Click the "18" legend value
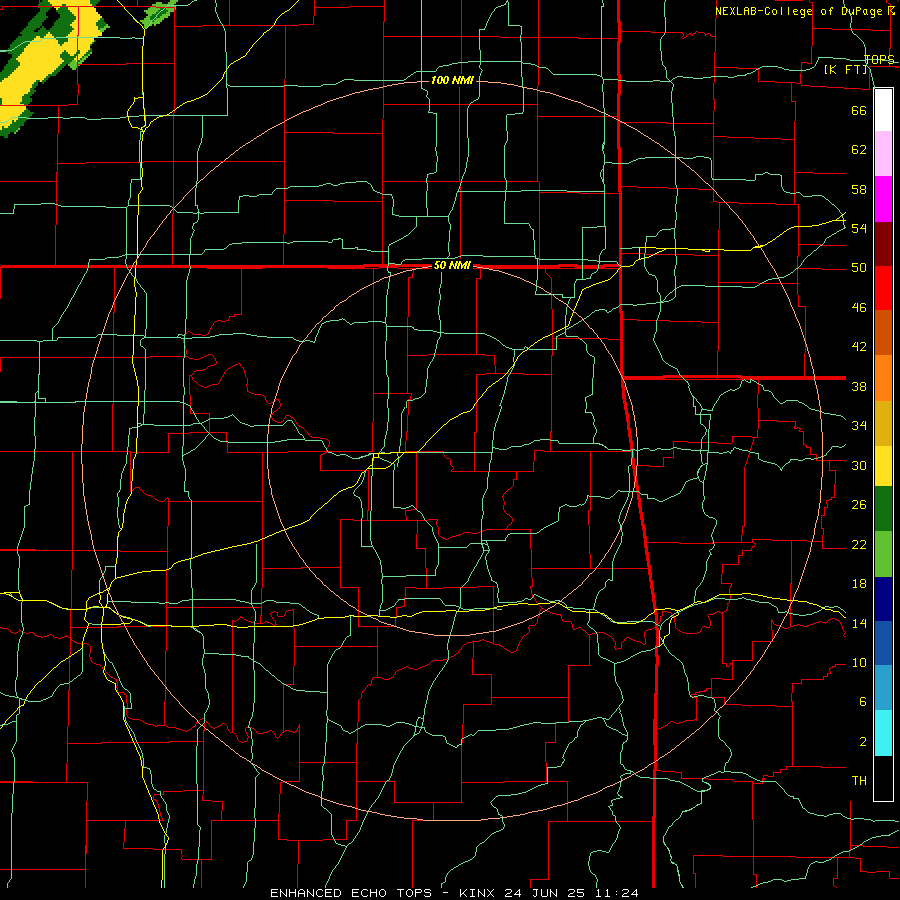 (859, 584)
